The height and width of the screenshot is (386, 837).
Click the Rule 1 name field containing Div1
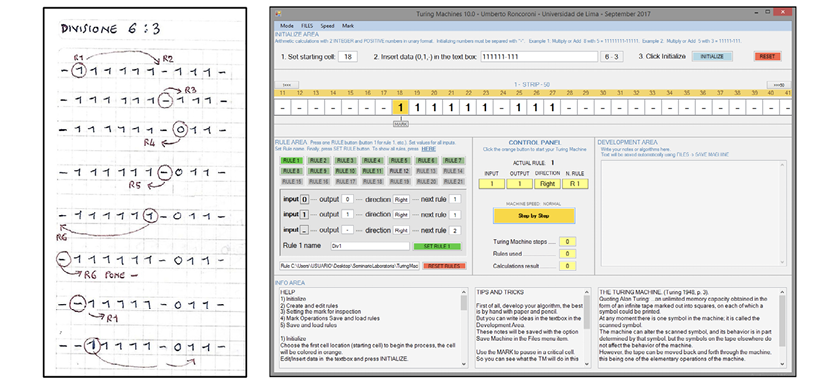369,246
